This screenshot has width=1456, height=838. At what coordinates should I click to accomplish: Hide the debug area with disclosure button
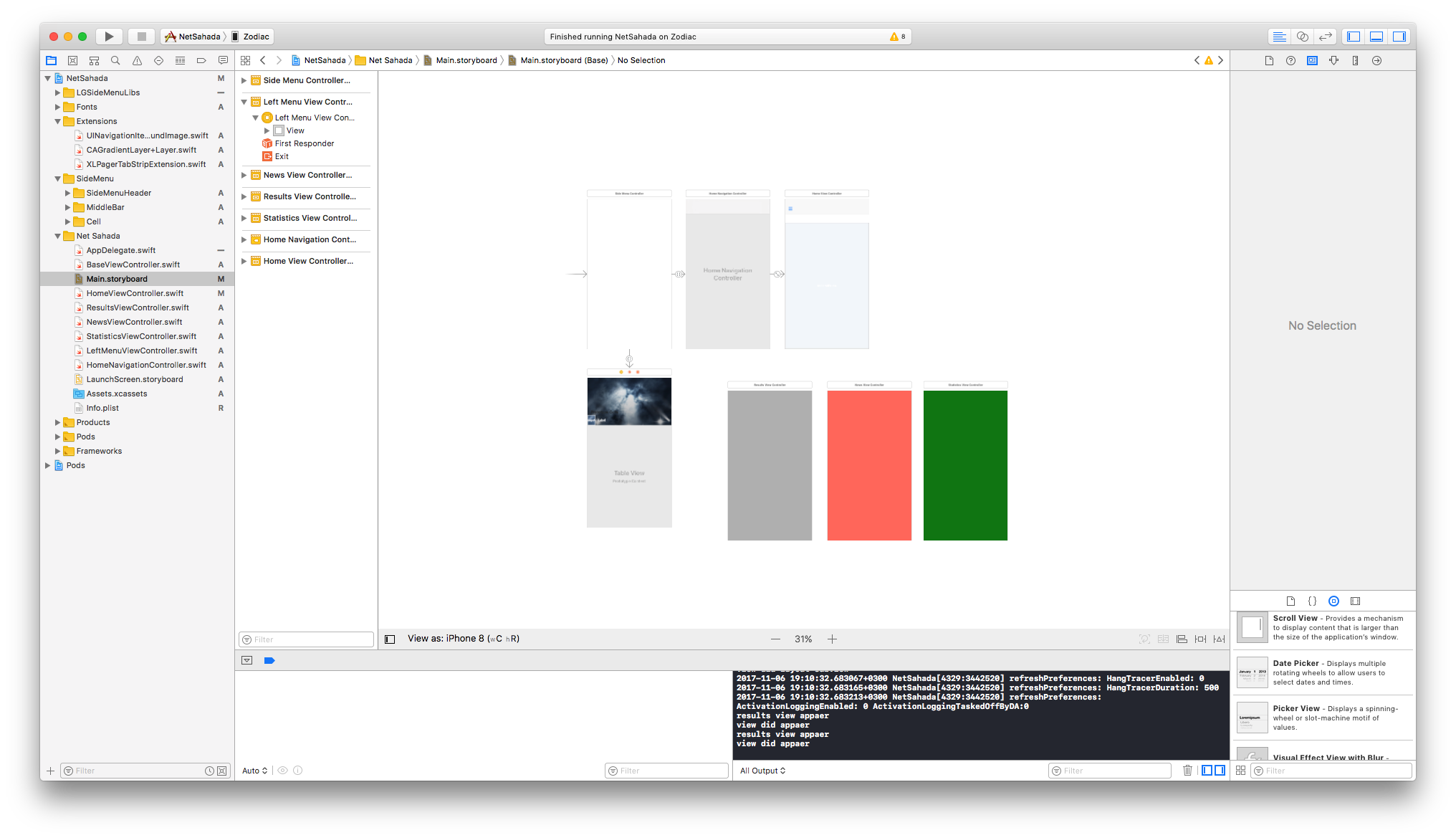click(247, 661)
